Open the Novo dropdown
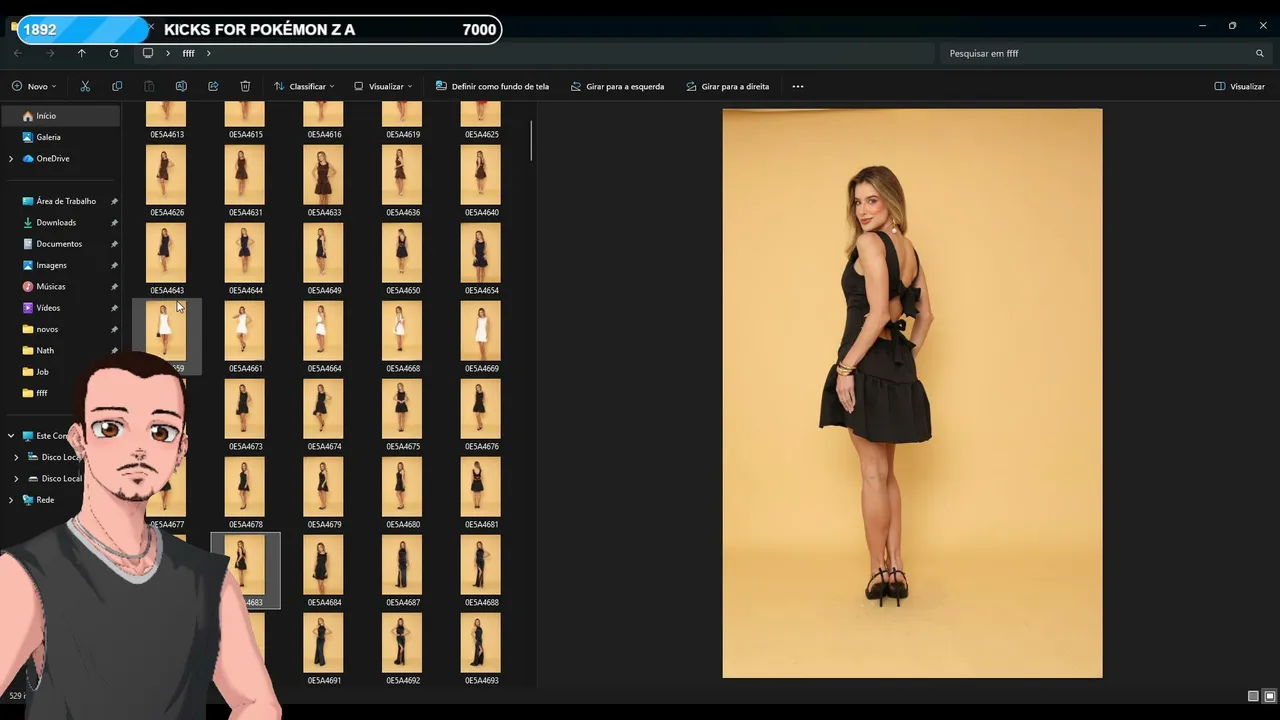 coord(34,86)
